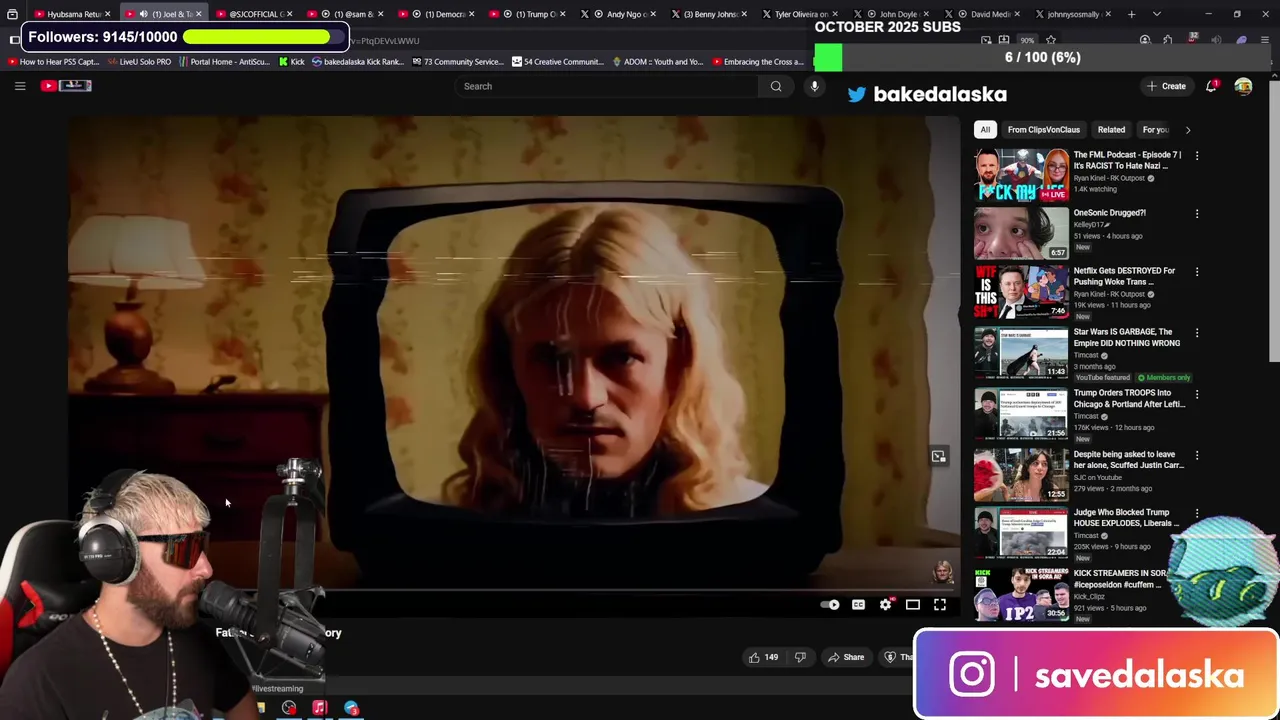Screen dimensions: 1280x720
Task: Activate voice search microphone icon
Action: (x=814, y=86)
